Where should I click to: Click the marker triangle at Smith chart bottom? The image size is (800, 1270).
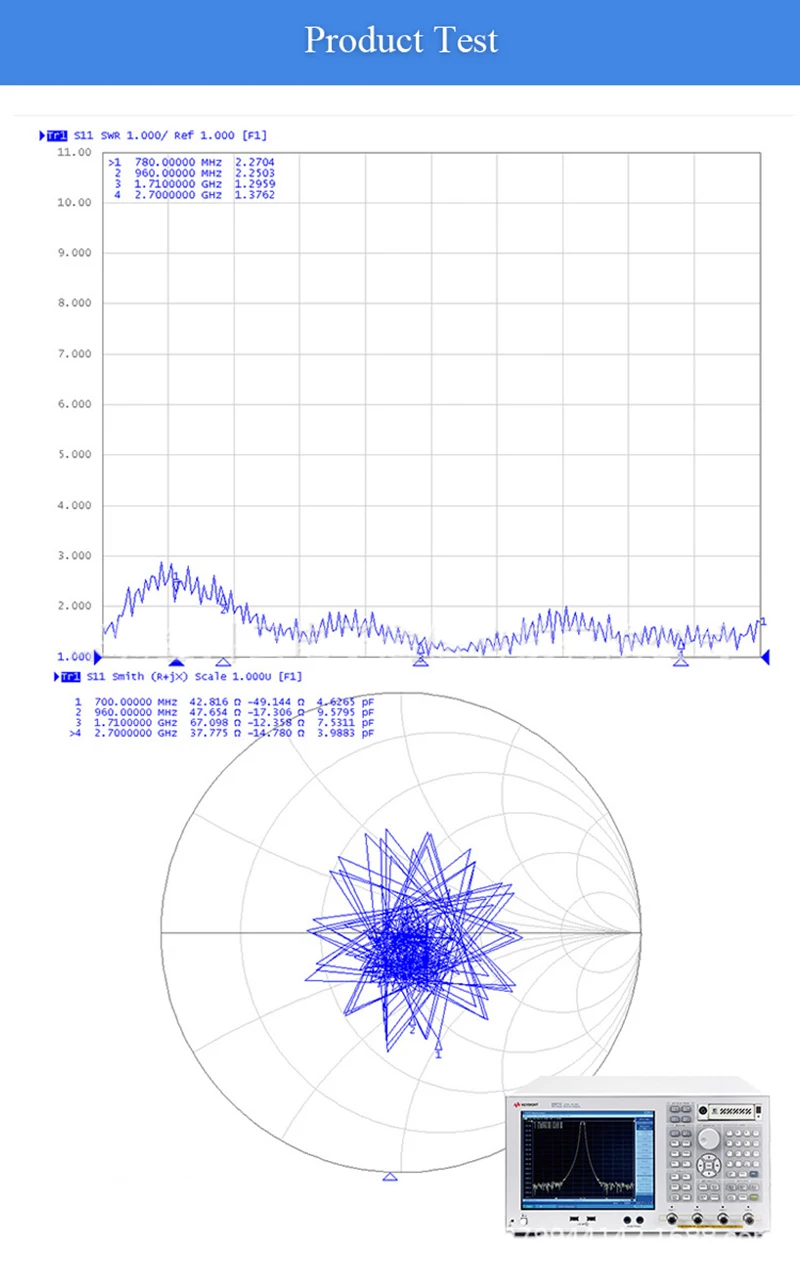click(x=390, y=1176)
